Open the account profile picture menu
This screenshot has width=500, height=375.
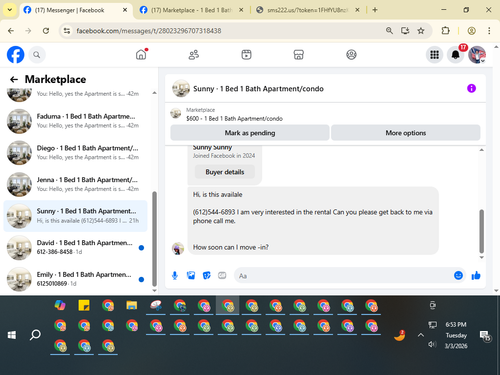coord(477,55)
